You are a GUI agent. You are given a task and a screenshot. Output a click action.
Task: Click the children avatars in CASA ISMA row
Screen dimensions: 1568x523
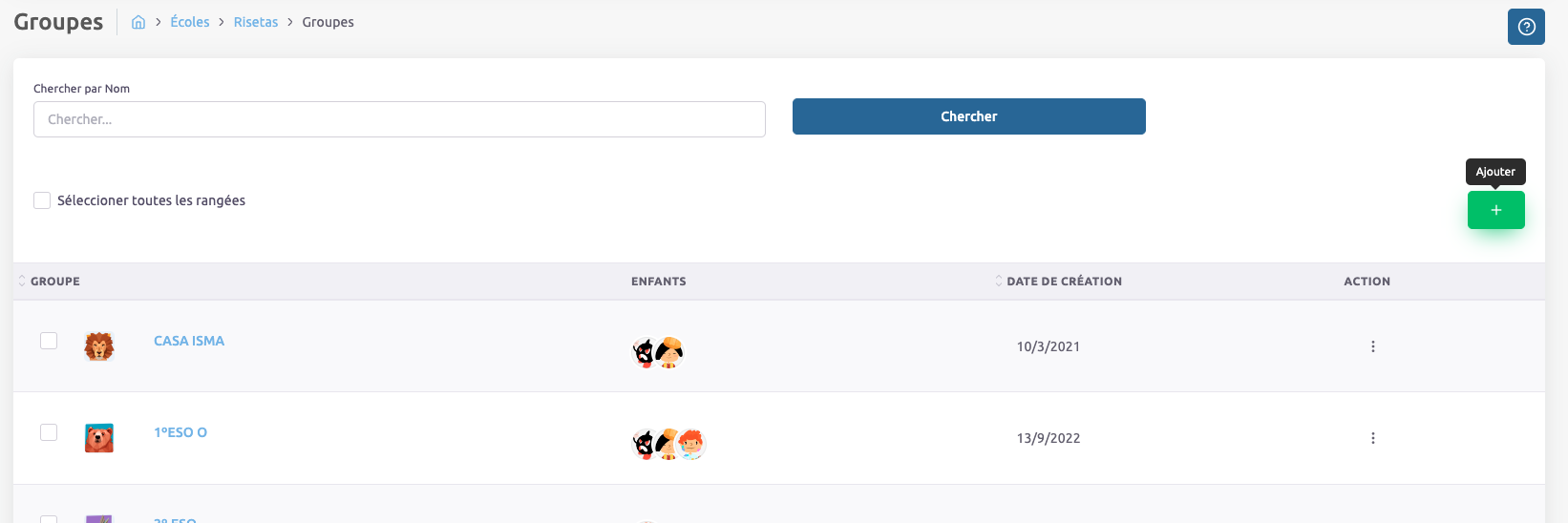point(658,352)
